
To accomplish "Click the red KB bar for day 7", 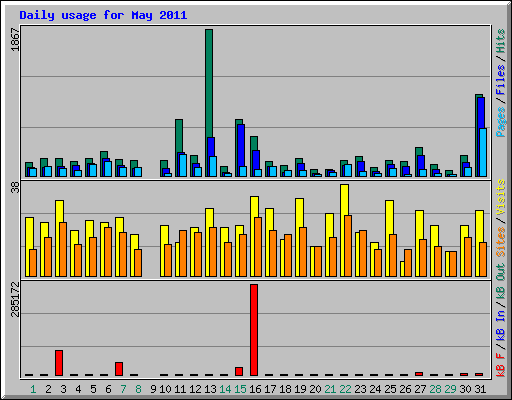I will [119, 369].
